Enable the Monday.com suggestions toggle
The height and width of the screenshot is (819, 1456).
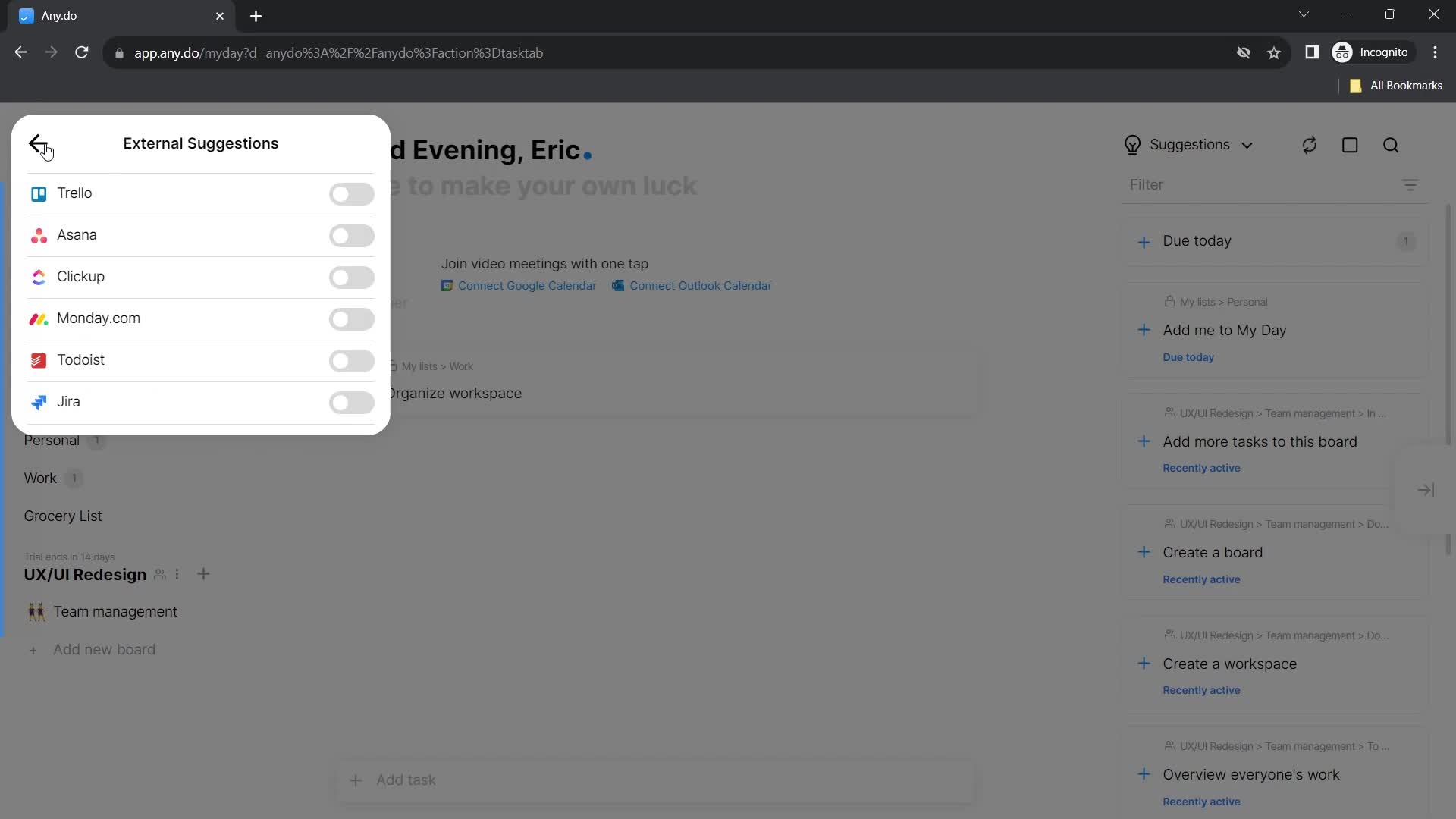click(x=351, y=319)
